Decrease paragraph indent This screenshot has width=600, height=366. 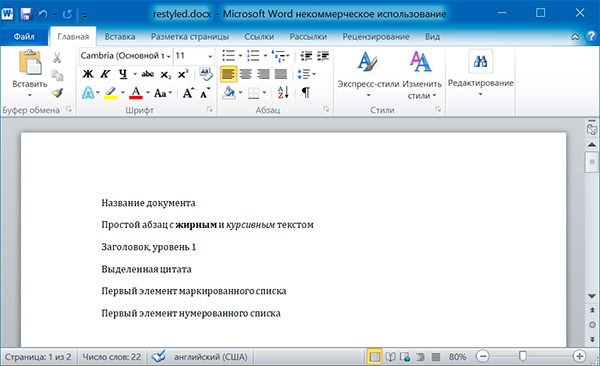(306, 56)
